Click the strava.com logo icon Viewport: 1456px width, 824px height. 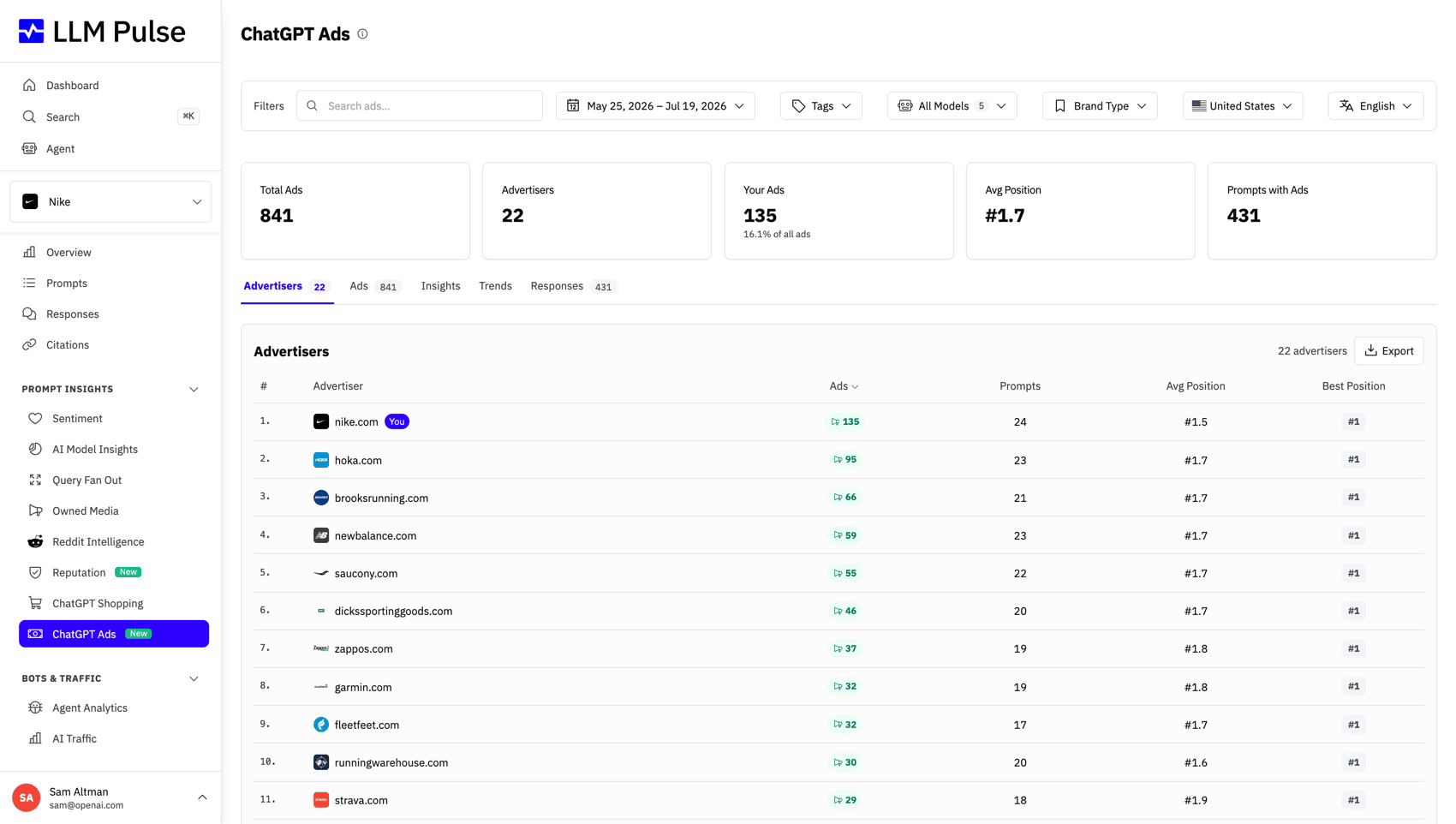click(x=321, y=800)
